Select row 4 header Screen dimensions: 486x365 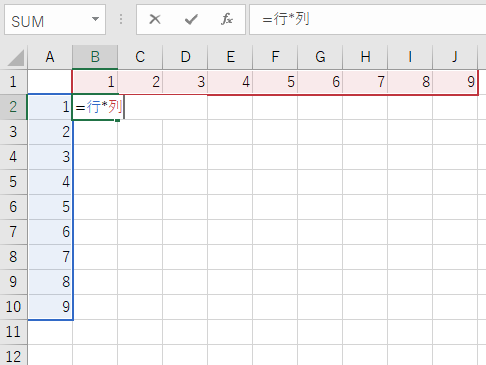pyautogui.click(x=13, y=157)
